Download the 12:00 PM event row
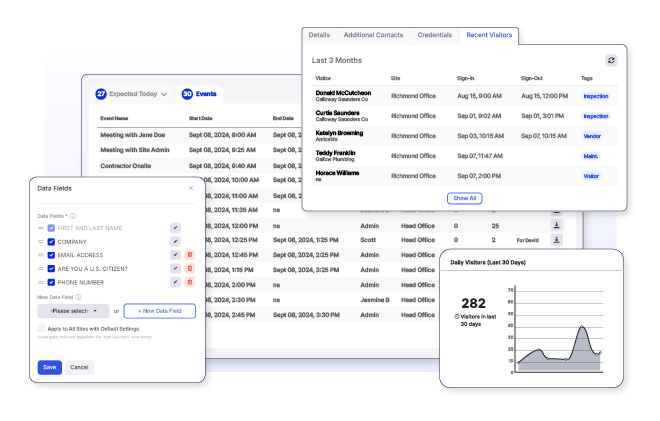Viewport: 660px width, 421px height. 556,225
